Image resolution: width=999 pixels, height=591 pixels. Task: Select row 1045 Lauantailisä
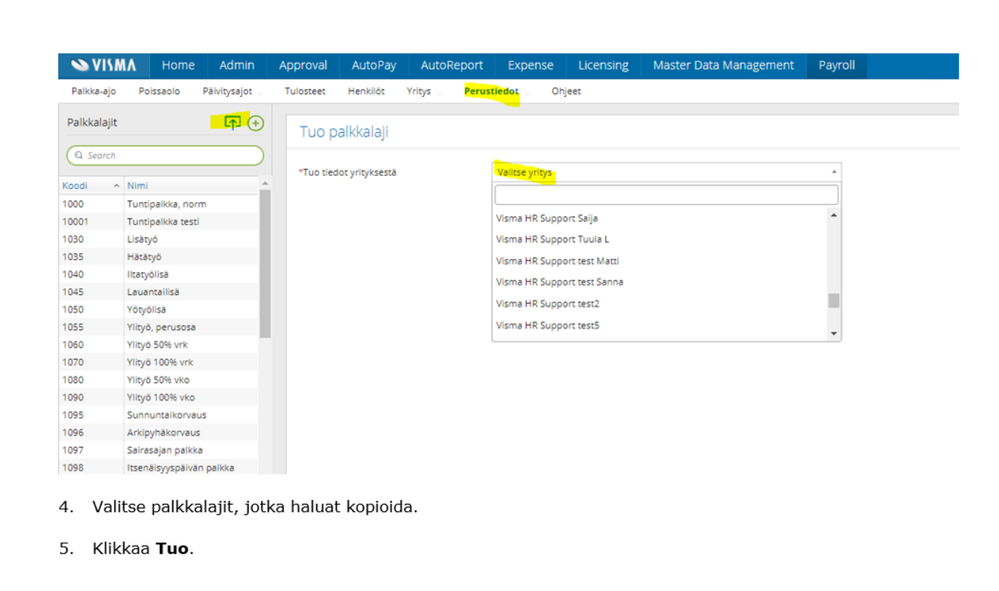(x=159, y=292)
